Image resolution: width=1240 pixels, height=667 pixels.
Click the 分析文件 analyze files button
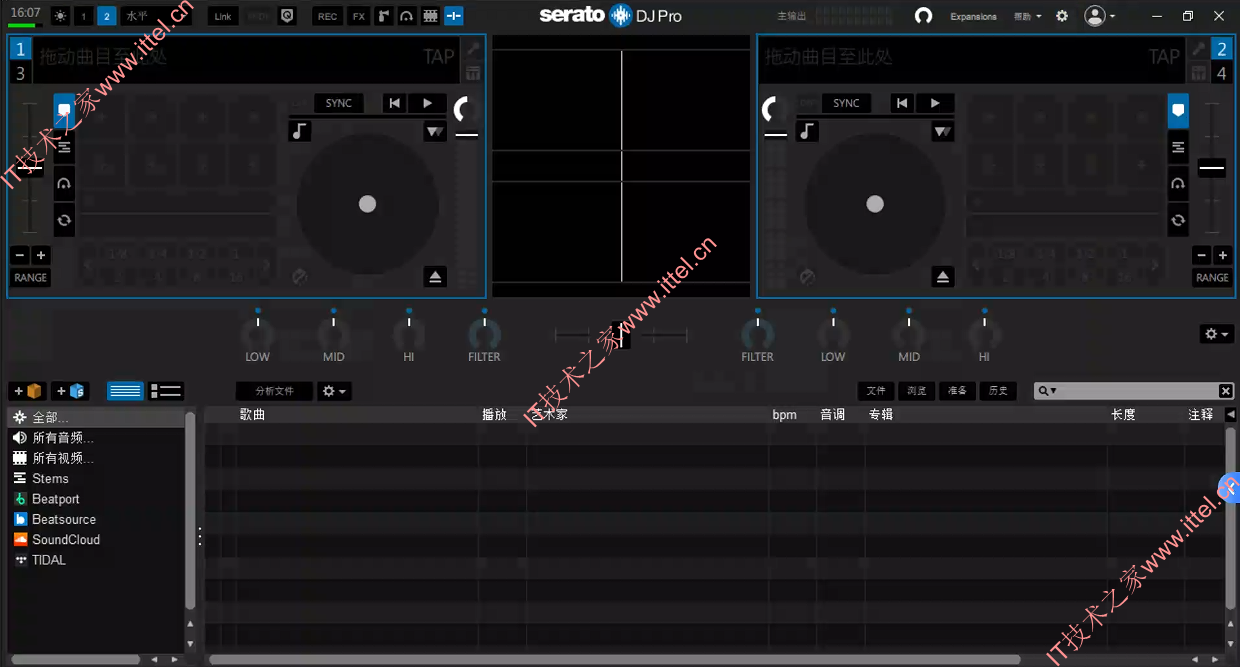click(274, 391)
